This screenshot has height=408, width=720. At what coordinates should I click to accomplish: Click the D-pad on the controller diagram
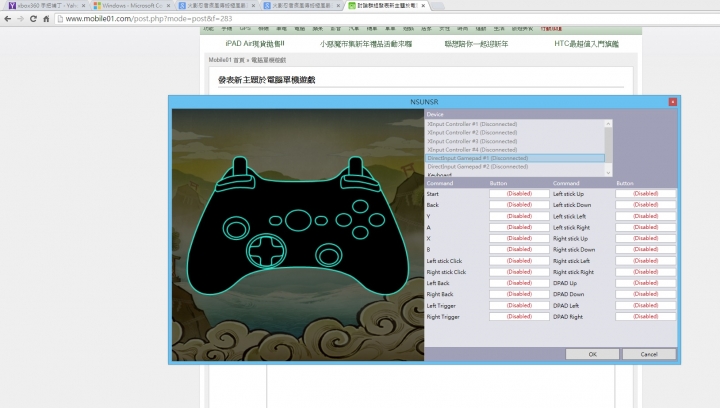coord(266,251)
